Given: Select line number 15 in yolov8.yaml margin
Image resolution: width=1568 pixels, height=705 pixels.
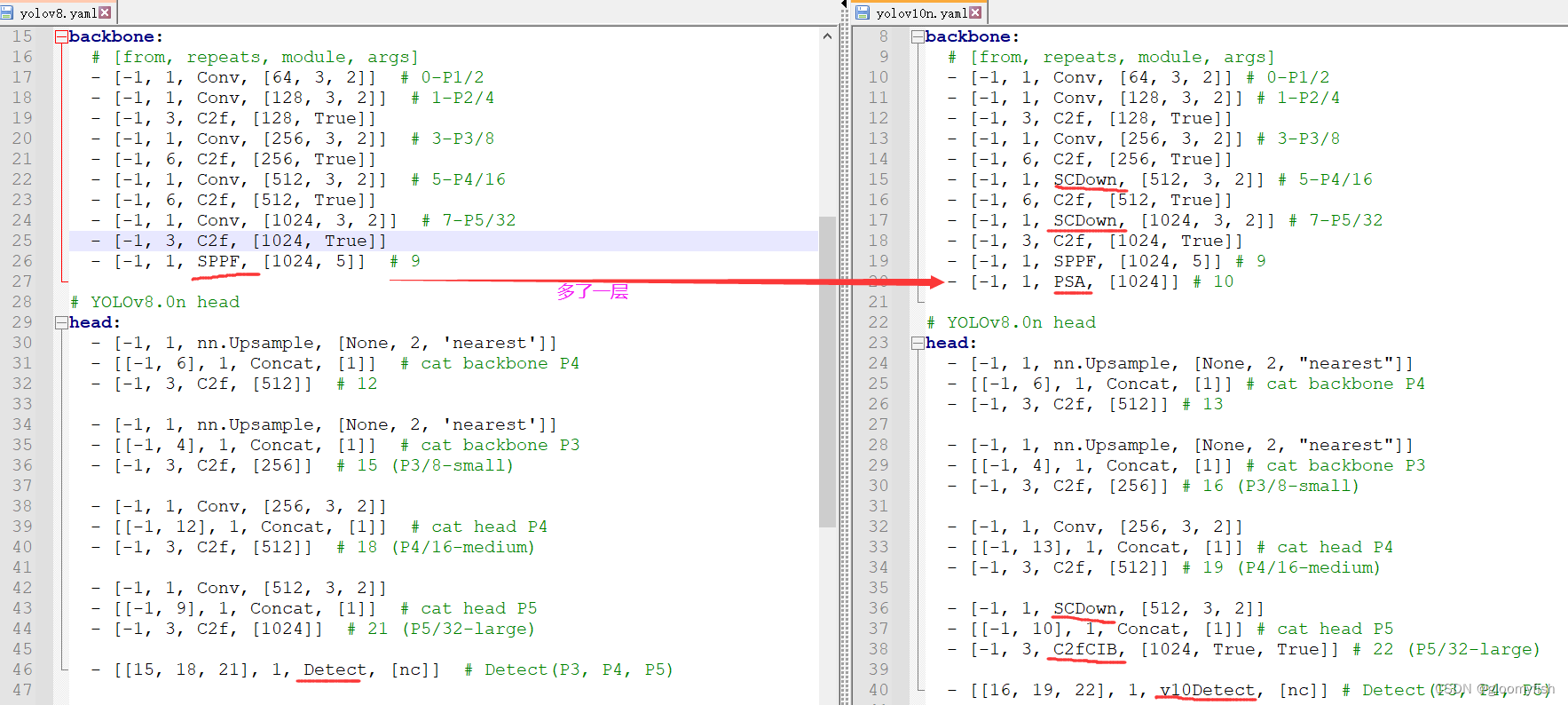Looking at the screenshot, I should 22,36.
